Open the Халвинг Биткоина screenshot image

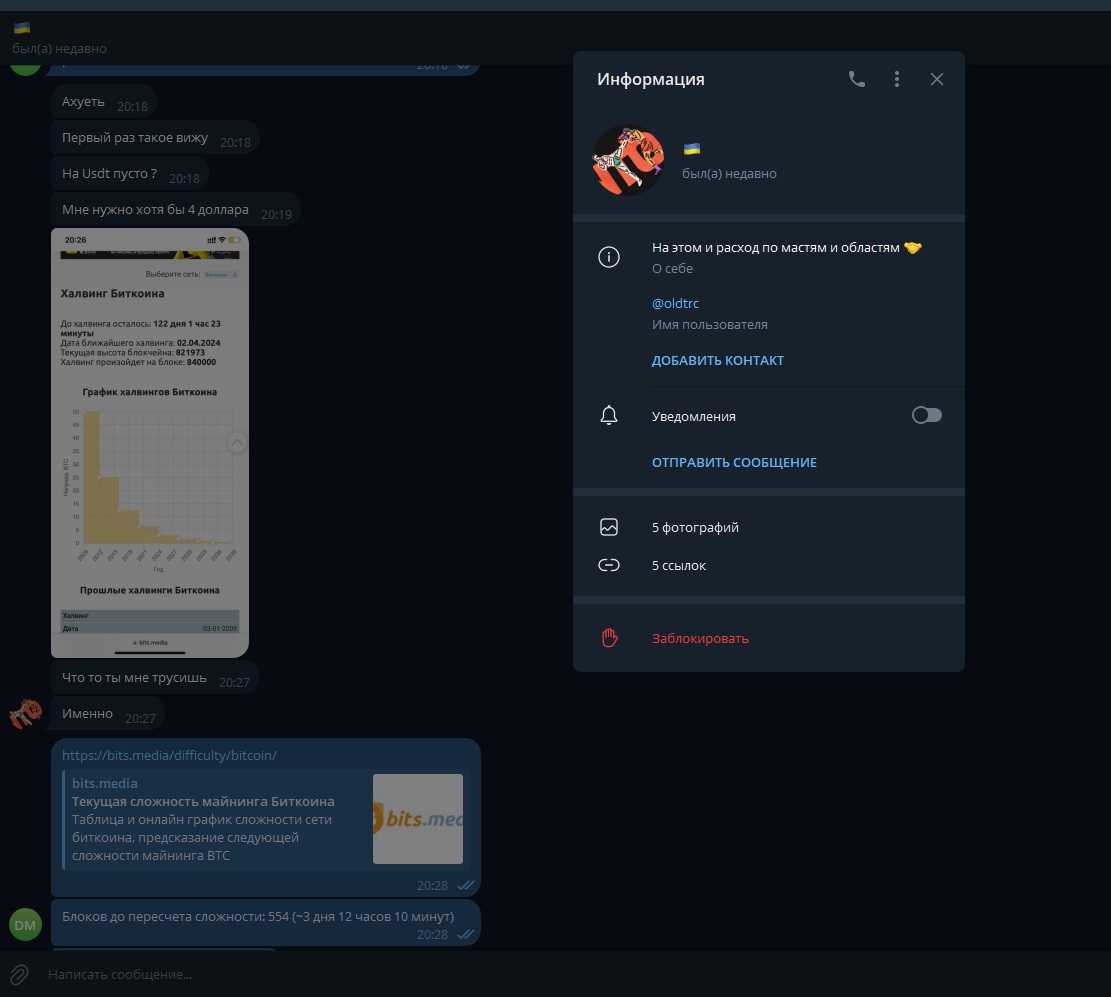150,443
